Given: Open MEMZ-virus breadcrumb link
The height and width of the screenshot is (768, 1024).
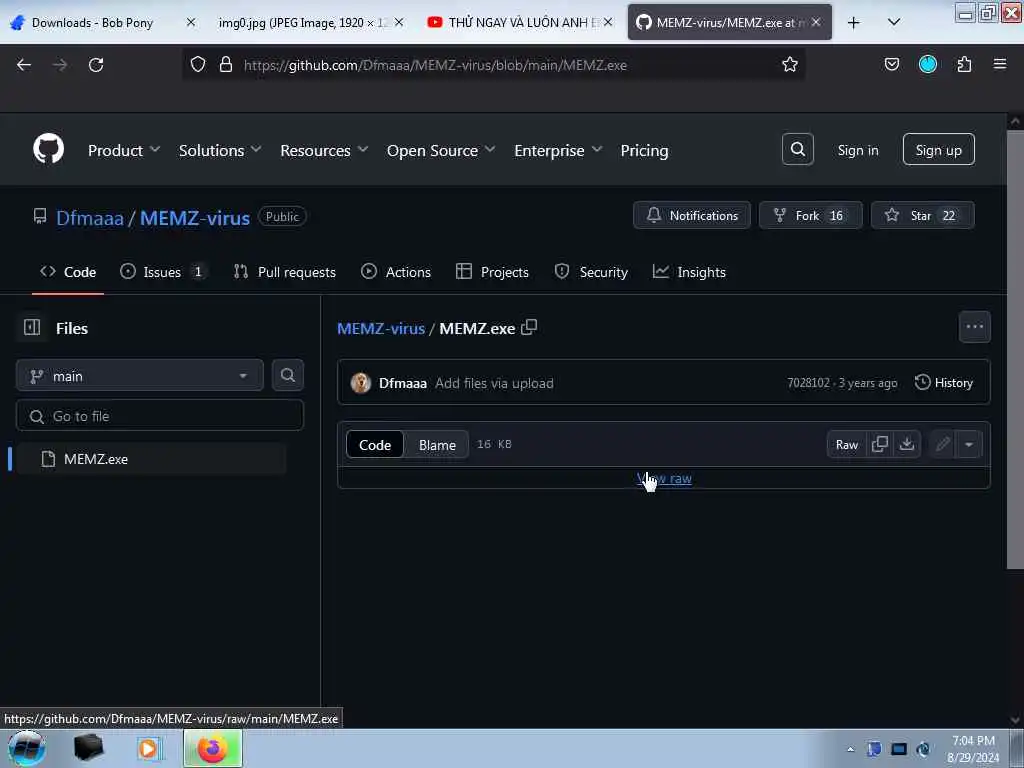Looking at the screenshot, I should 381,328.
